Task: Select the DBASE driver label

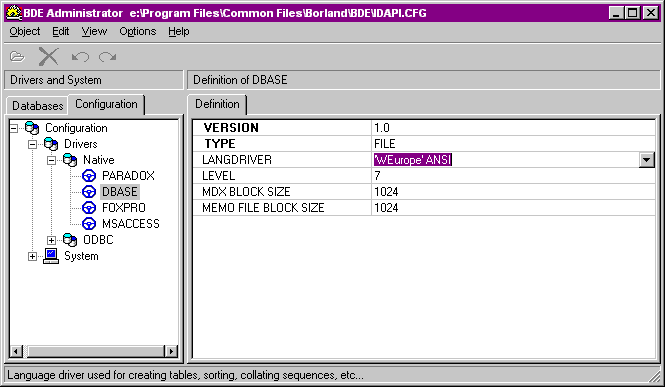Action: point(120,192)
